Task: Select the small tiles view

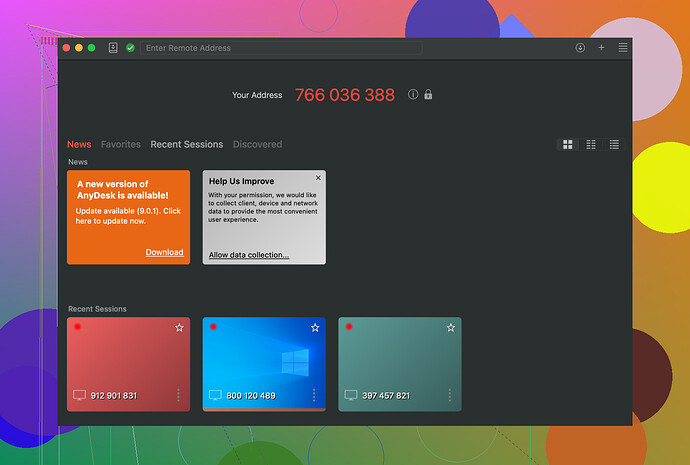Action: tap(591, 144)
